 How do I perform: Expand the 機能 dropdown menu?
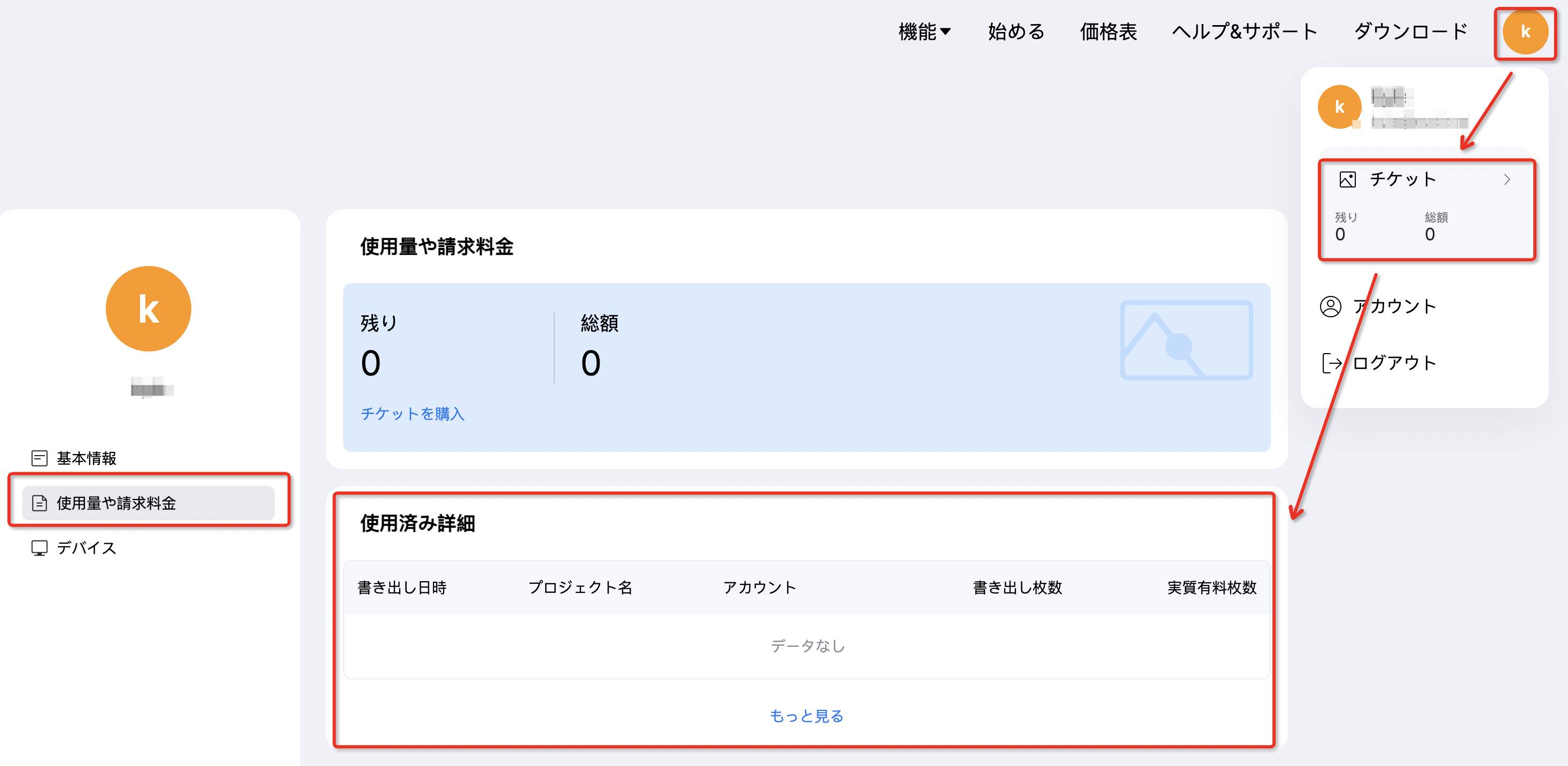click(924, 32)
